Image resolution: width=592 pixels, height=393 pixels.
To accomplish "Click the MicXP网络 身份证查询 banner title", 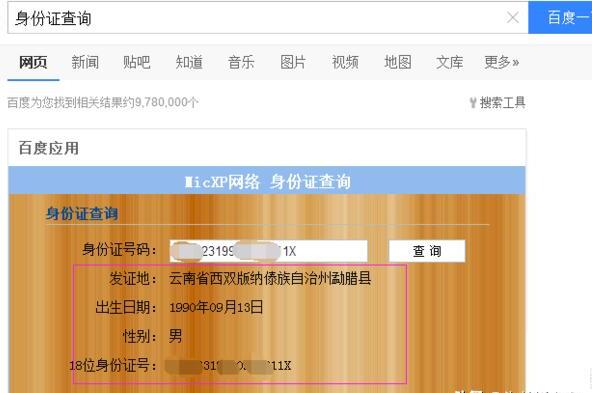I will tap(267, 182).
